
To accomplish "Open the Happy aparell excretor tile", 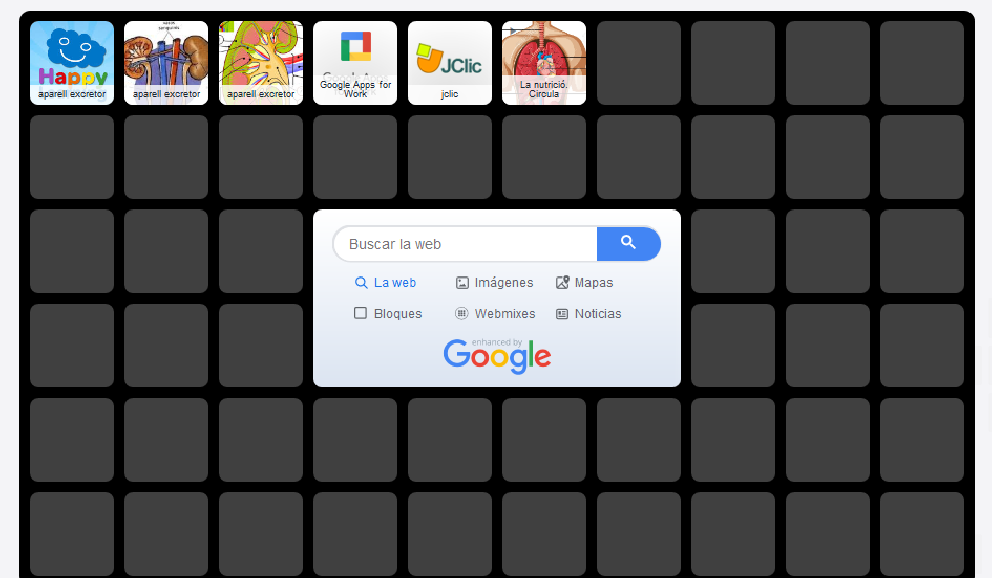I will tap(71, 63).
